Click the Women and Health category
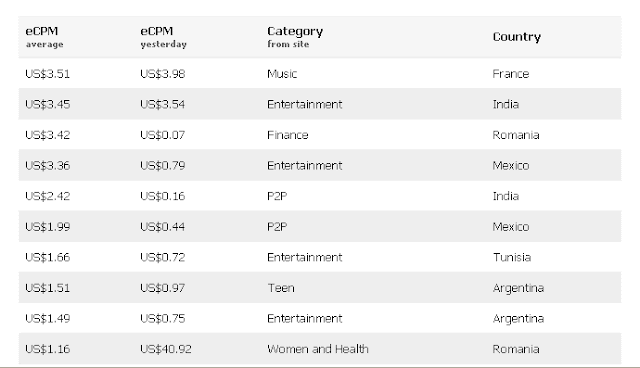Screen dimensions: 640x368 pos(318,349)
